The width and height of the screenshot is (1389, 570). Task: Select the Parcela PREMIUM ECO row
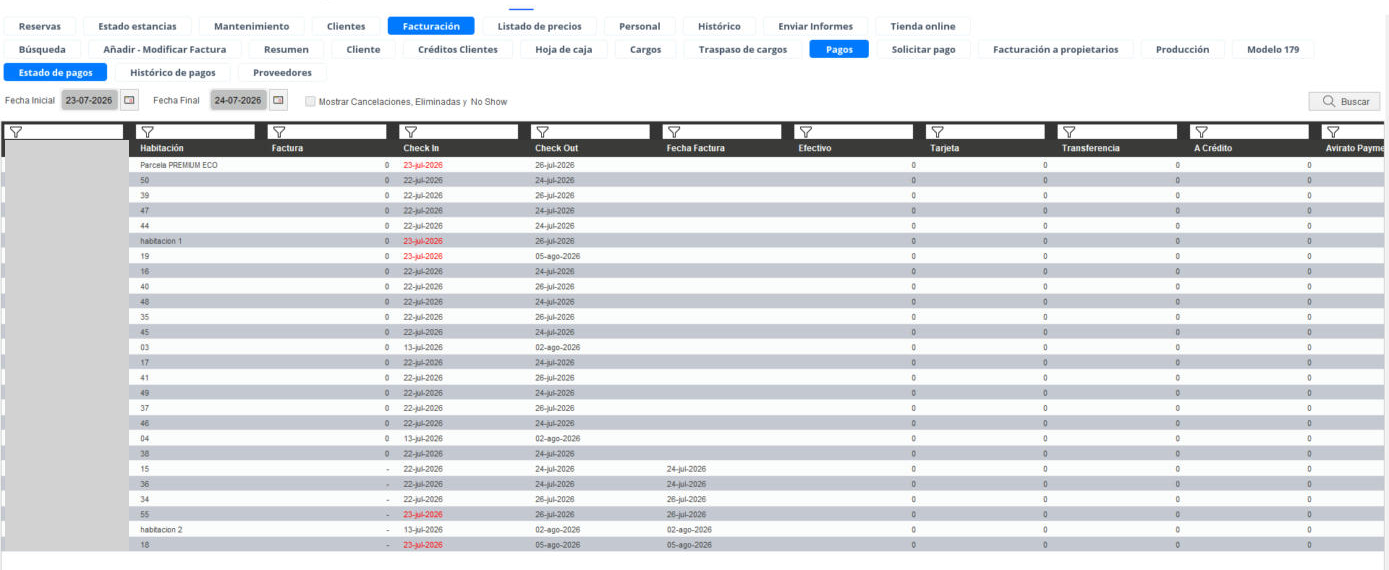(694, 164)
